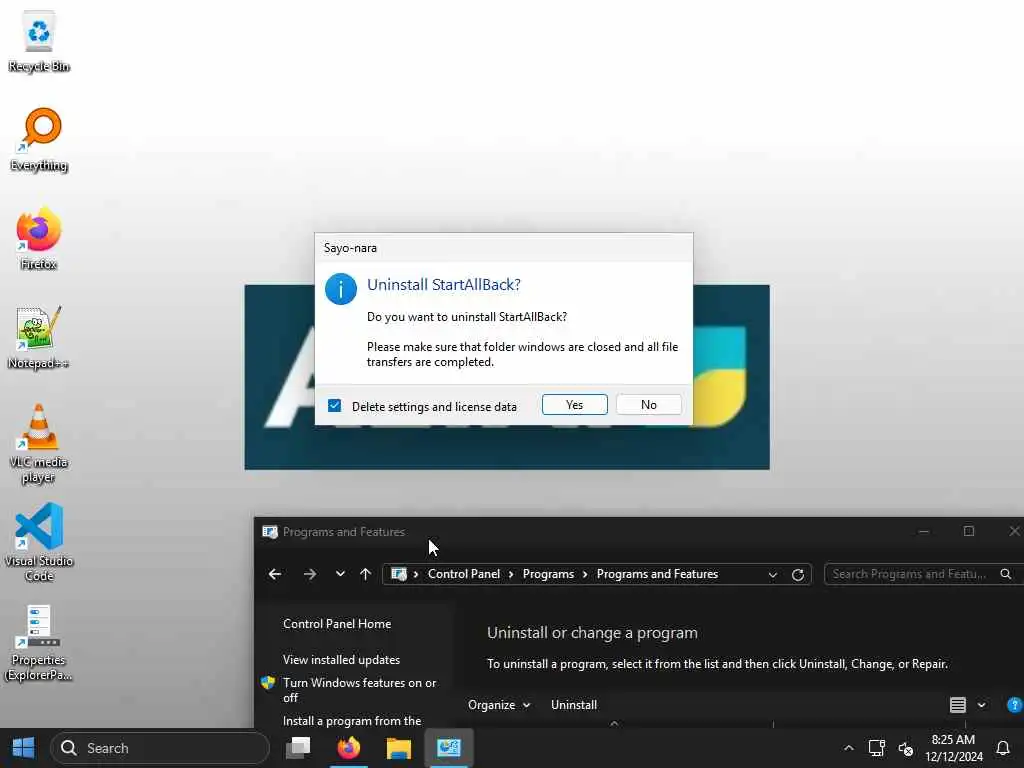Open network status tray icon
The image size is (1024, 768).
pyautogui.click(x=876, y=748)
